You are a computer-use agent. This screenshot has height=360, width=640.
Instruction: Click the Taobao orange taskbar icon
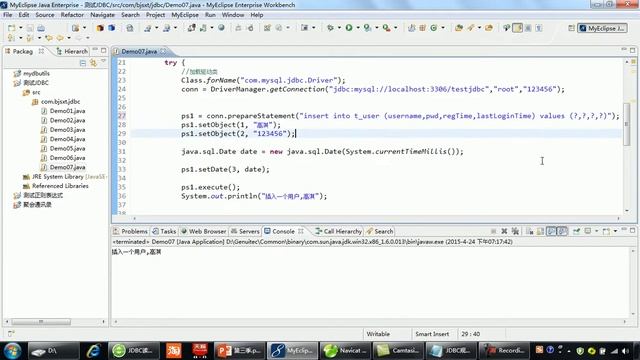pos(173,351)
